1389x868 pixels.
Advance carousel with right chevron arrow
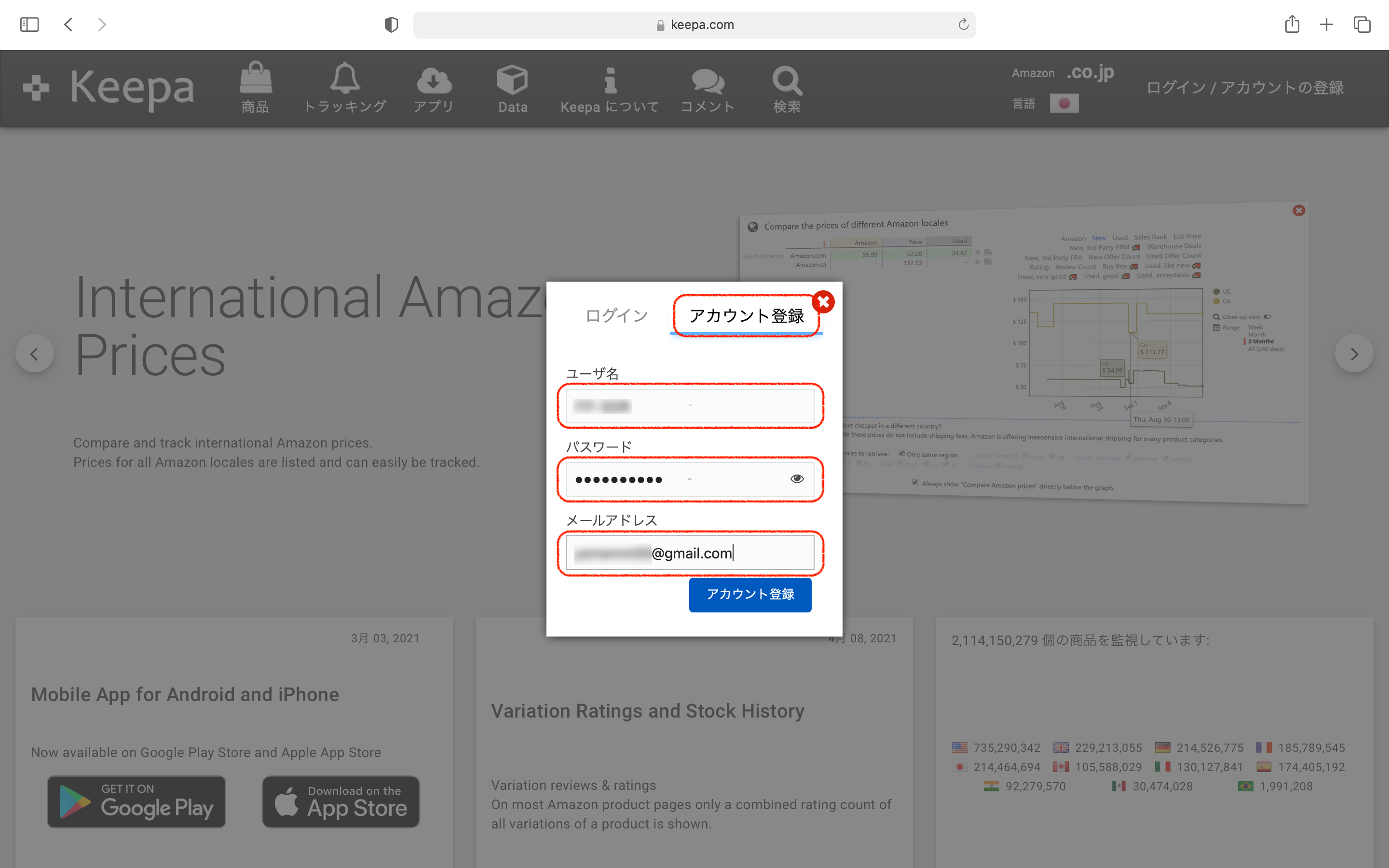[x=1354, y=353]
